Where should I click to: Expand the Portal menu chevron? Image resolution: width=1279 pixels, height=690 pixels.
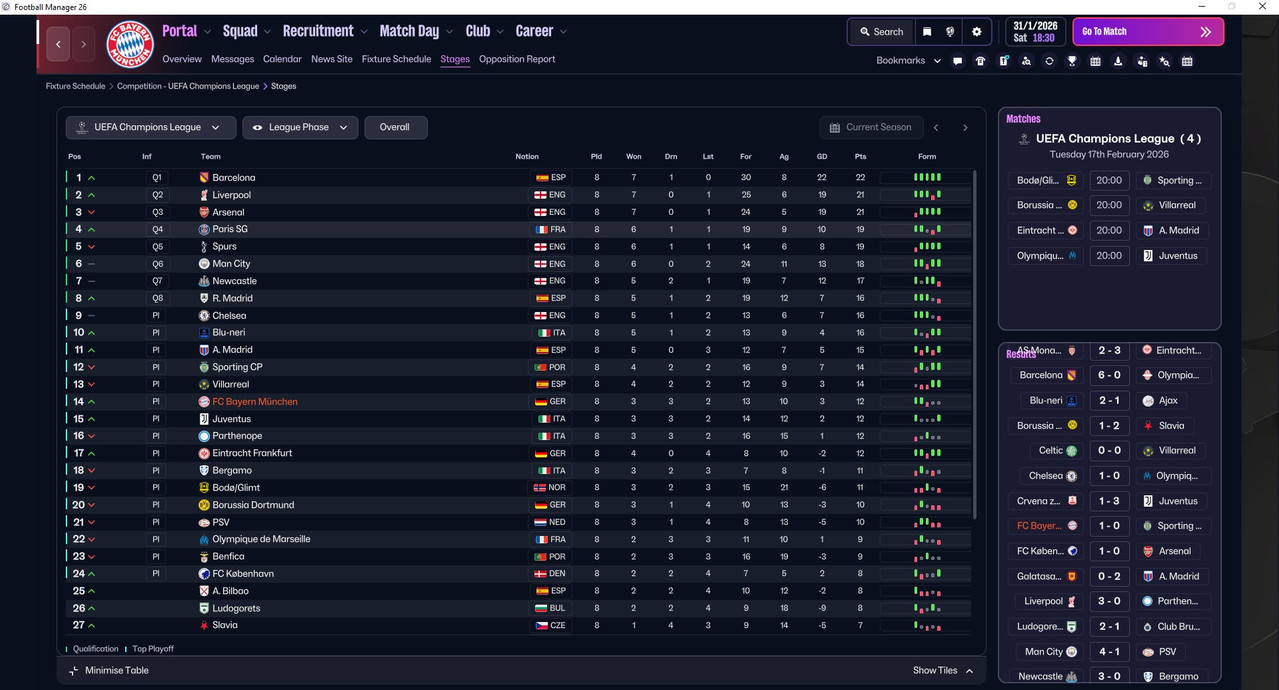208,32
